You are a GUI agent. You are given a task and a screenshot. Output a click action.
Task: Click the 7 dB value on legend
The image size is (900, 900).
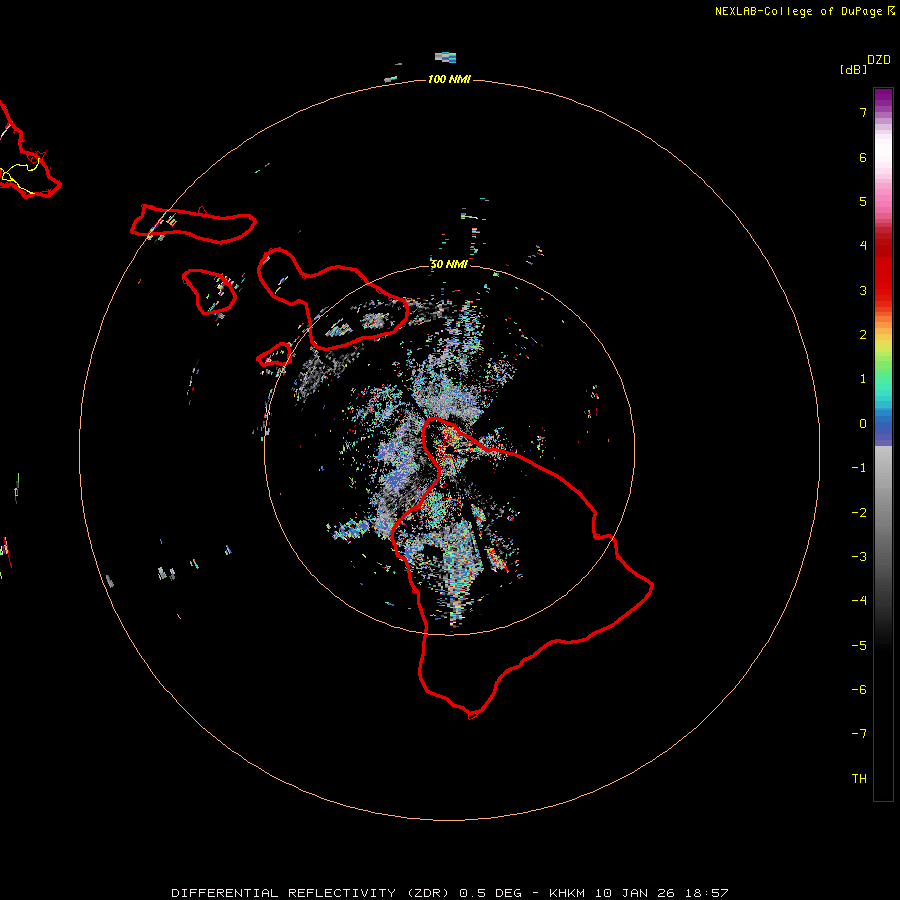tap(863, 112)
